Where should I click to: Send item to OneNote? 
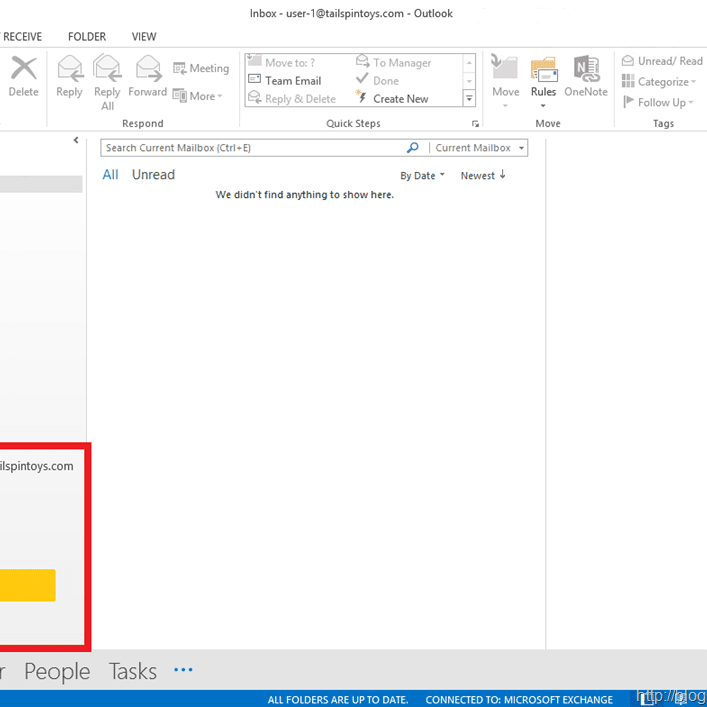(x=586, y=76)
